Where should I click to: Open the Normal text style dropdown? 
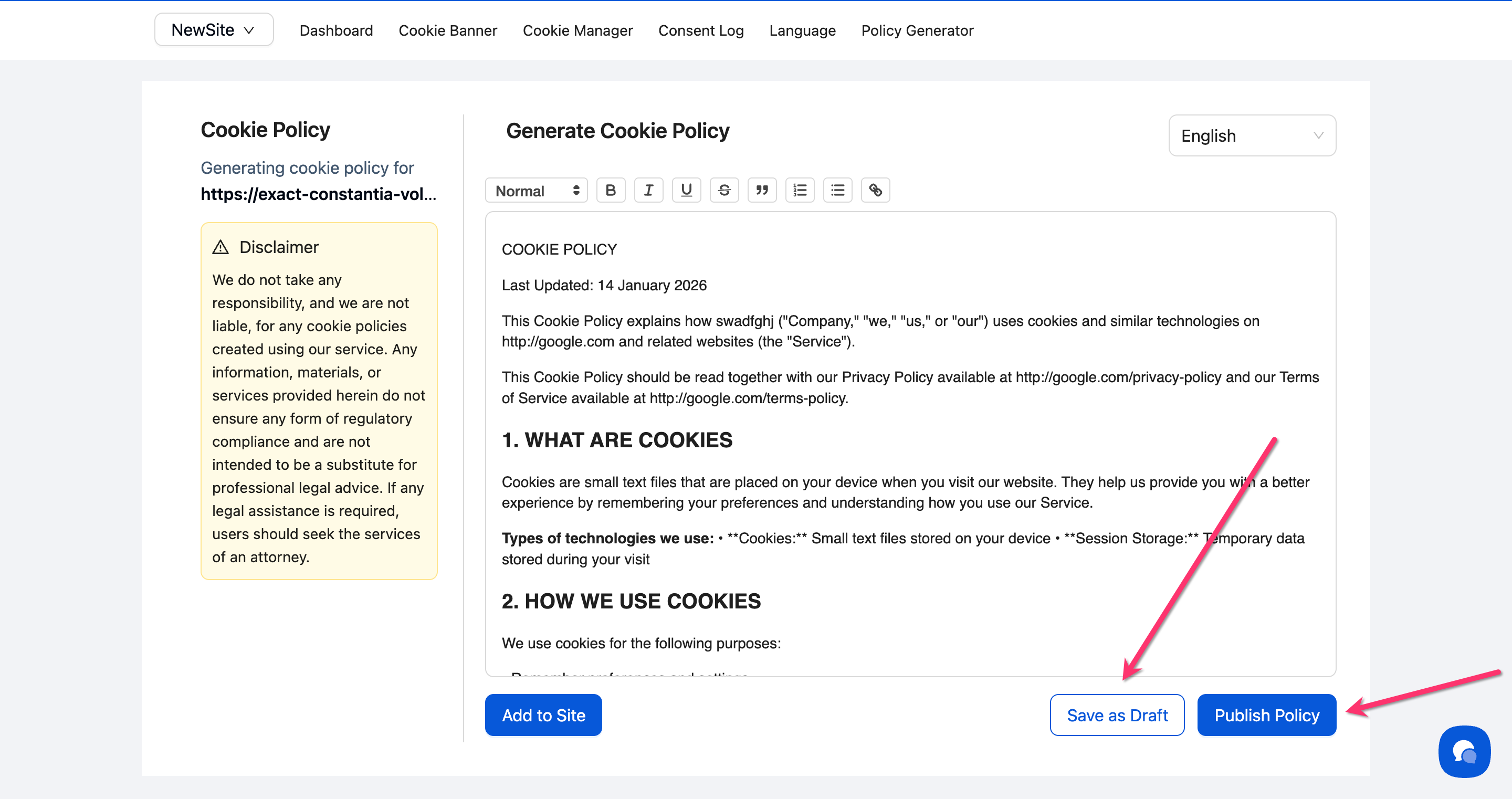pyautogui.click(x=536, y=190)
